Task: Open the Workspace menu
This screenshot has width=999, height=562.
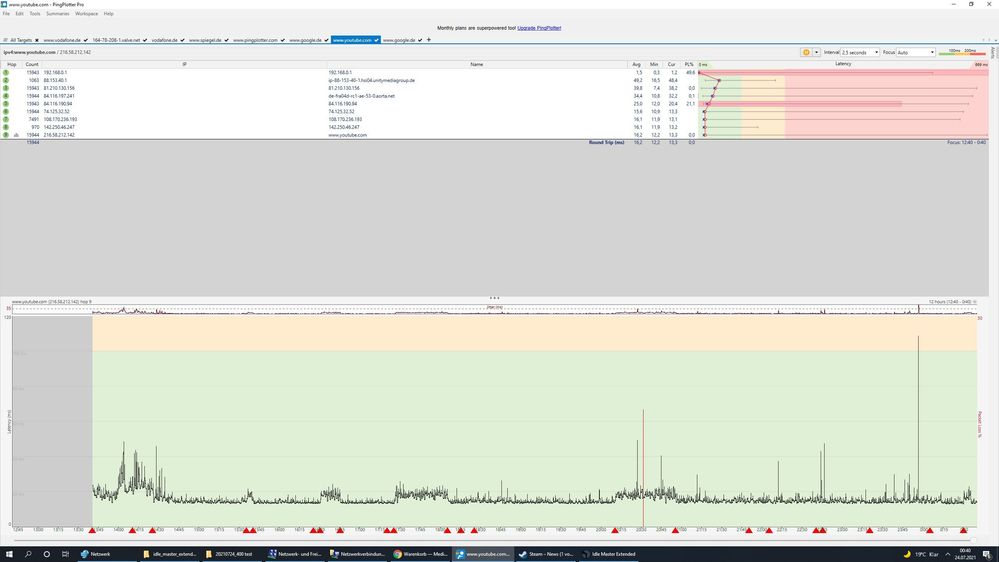Action: 87,13
